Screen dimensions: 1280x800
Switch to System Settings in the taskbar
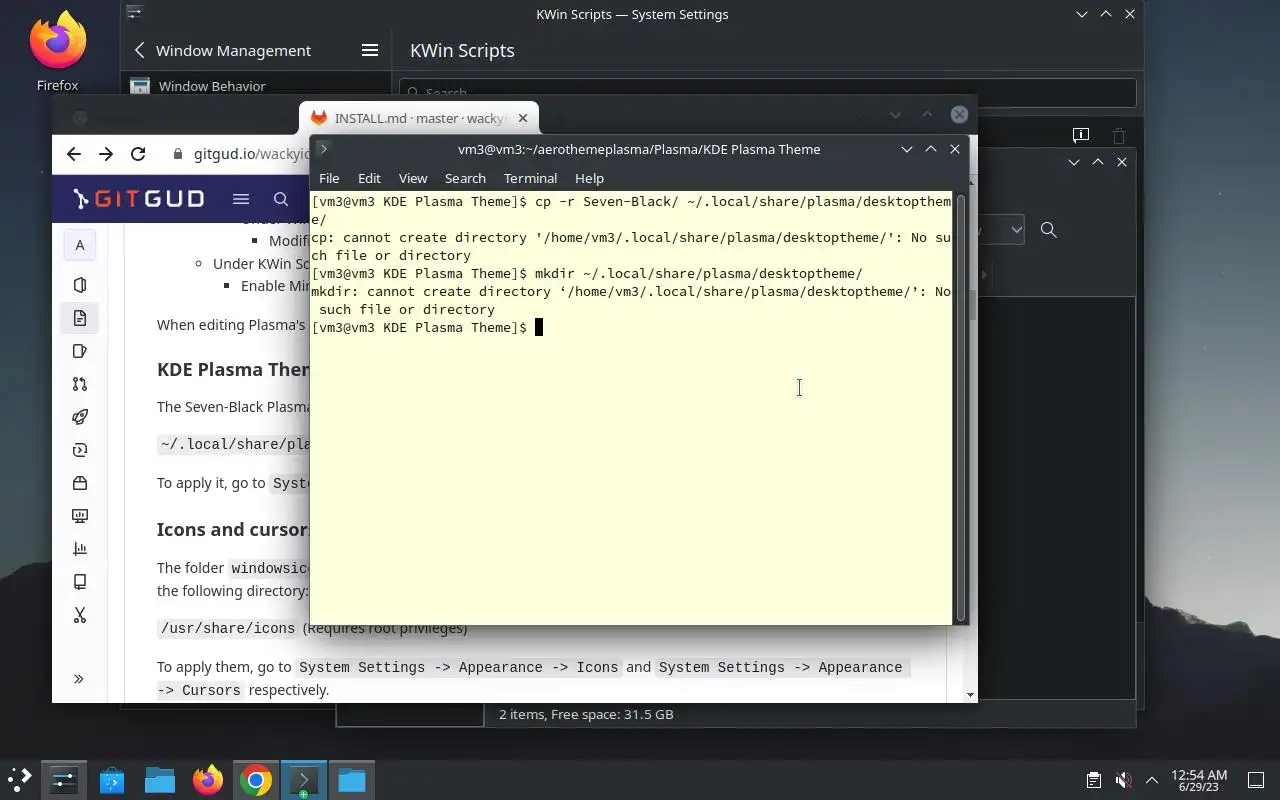(x=63, y=780)
